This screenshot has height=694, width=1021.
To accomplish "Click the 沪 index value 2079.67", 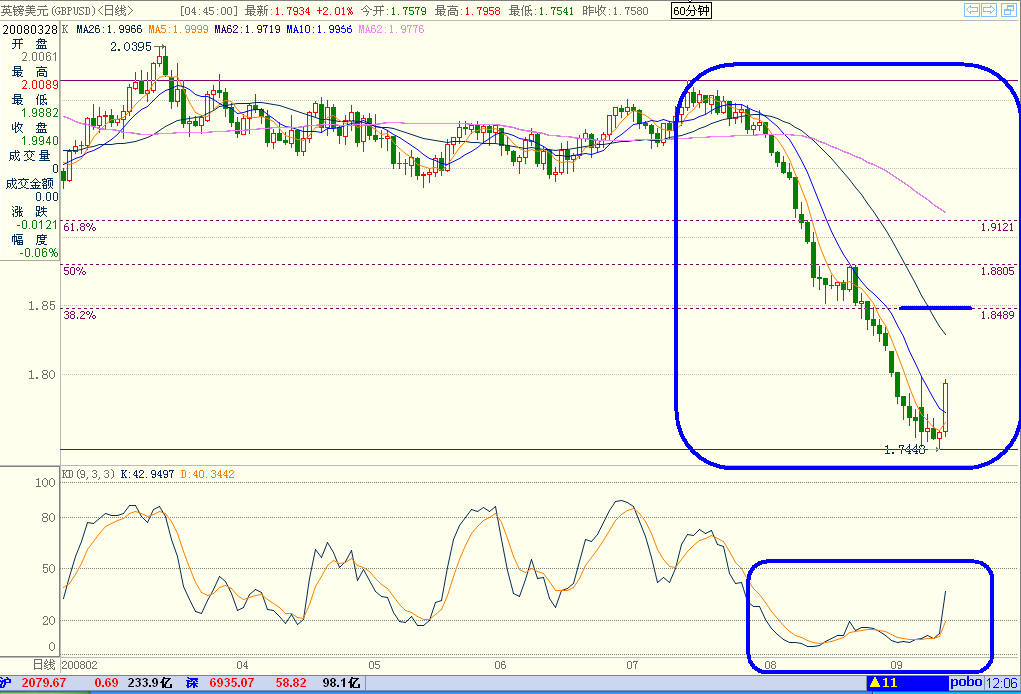I will pos(44,682).
